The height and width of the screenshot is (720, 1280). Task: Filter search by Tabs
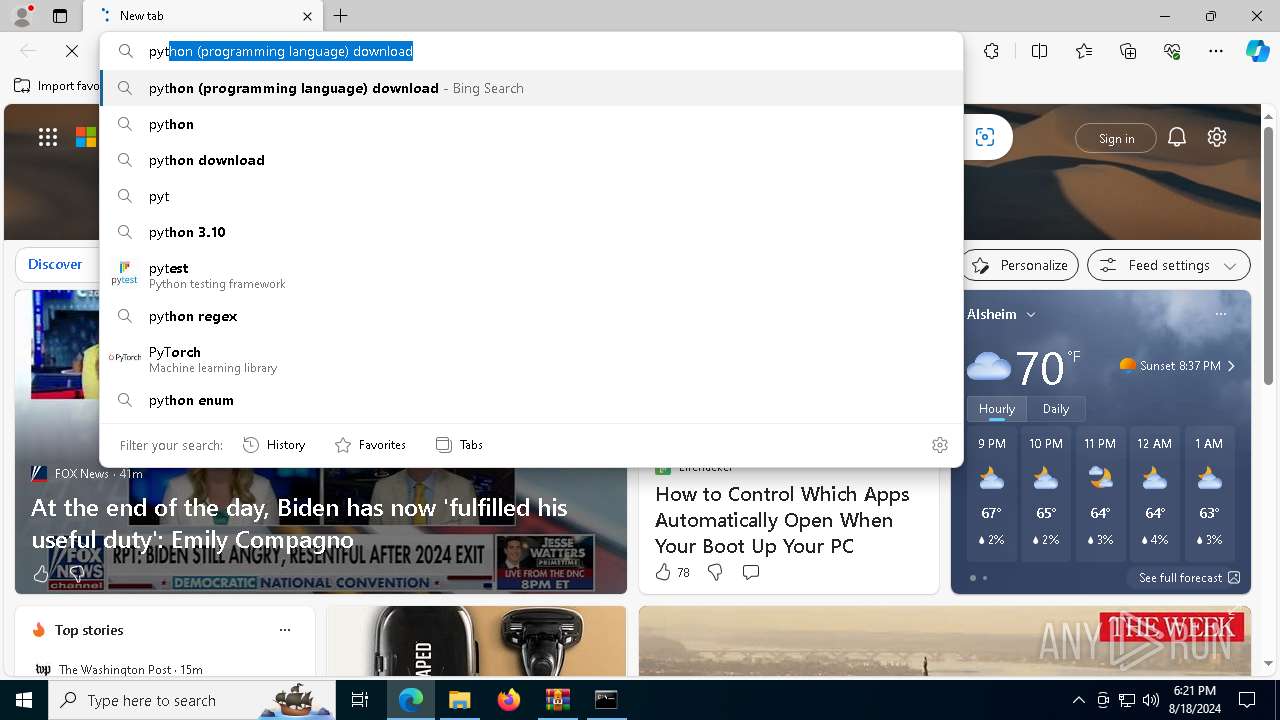459,445
